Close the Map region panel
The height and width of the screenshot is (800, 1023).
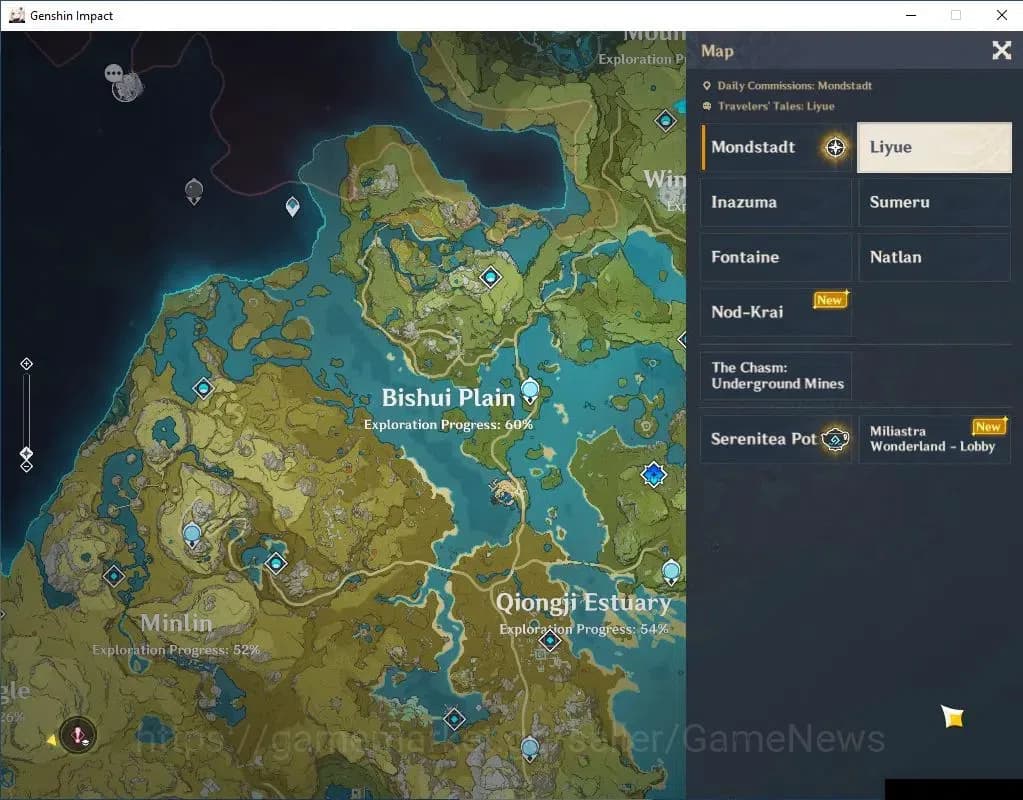pos(1001,50)
